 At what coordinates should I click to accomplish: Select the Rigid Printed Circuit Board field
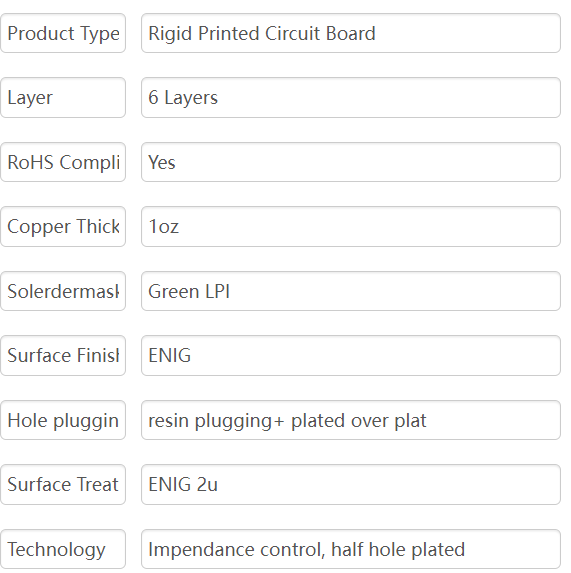351,33
